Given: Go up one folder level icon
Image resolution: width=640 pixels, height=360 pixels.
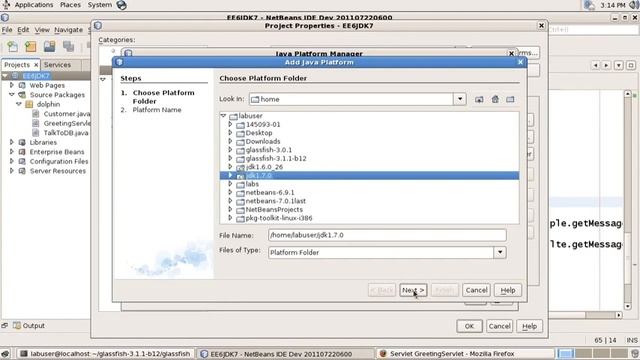Looking at the screenshot, I should pyautogui.click(x=479, y=99).
